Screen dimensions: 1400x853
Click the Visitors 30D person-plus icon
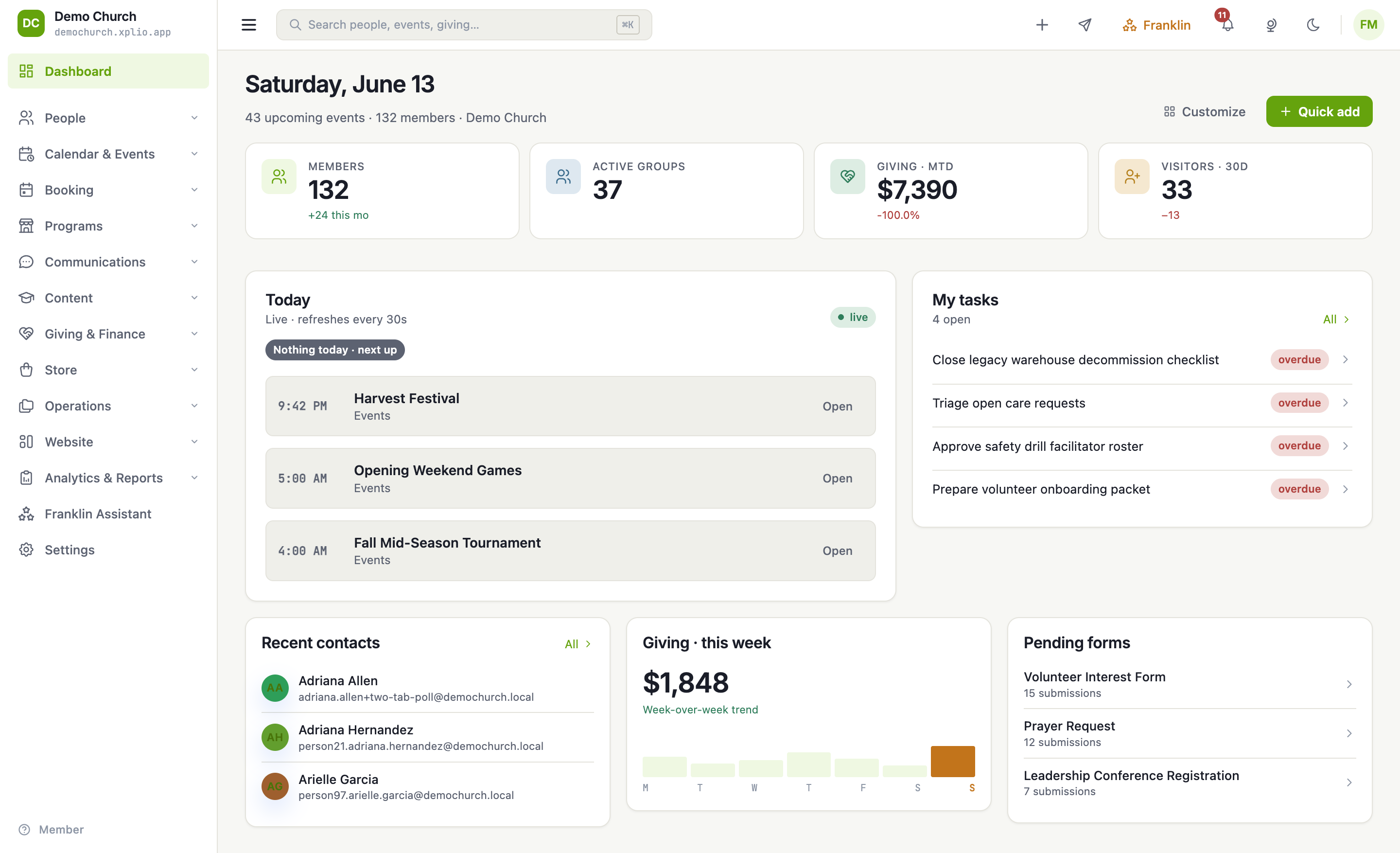tap(1132, 177)
